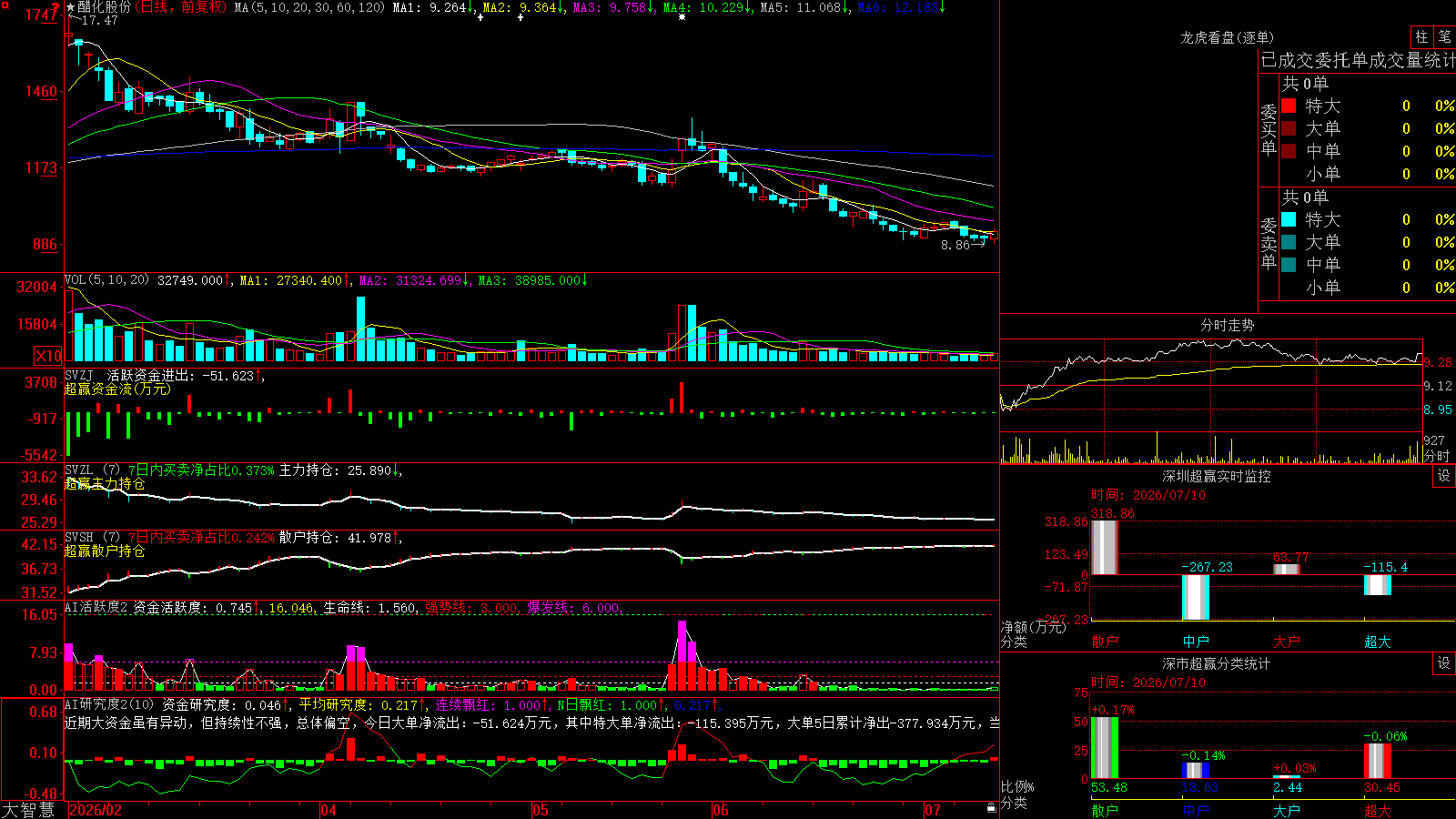Click the 散户 label in 深市超赢分类统计

click(1105, 811)
